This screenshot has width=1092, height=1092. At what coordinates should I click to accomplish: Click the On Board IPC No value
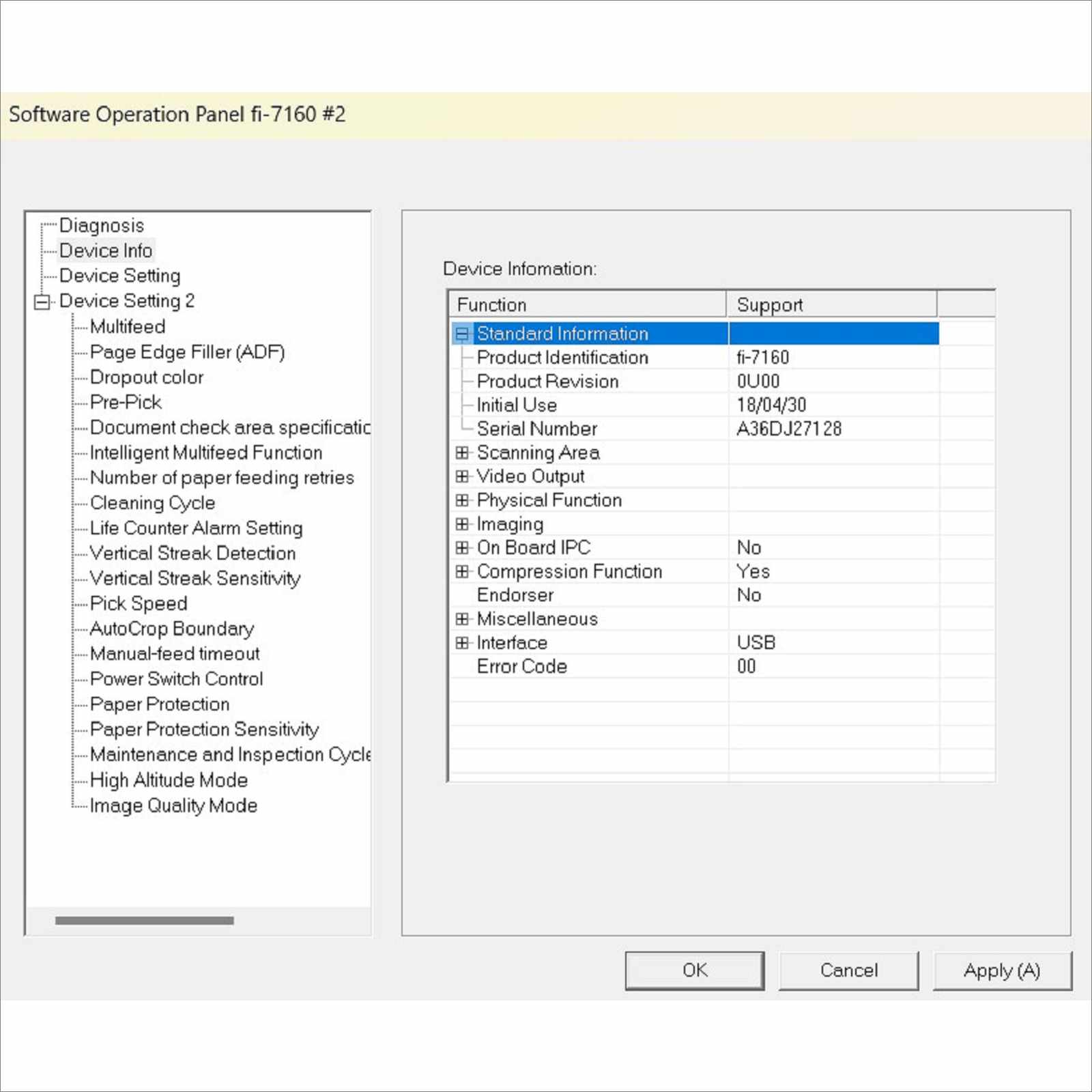pos(749,547)
